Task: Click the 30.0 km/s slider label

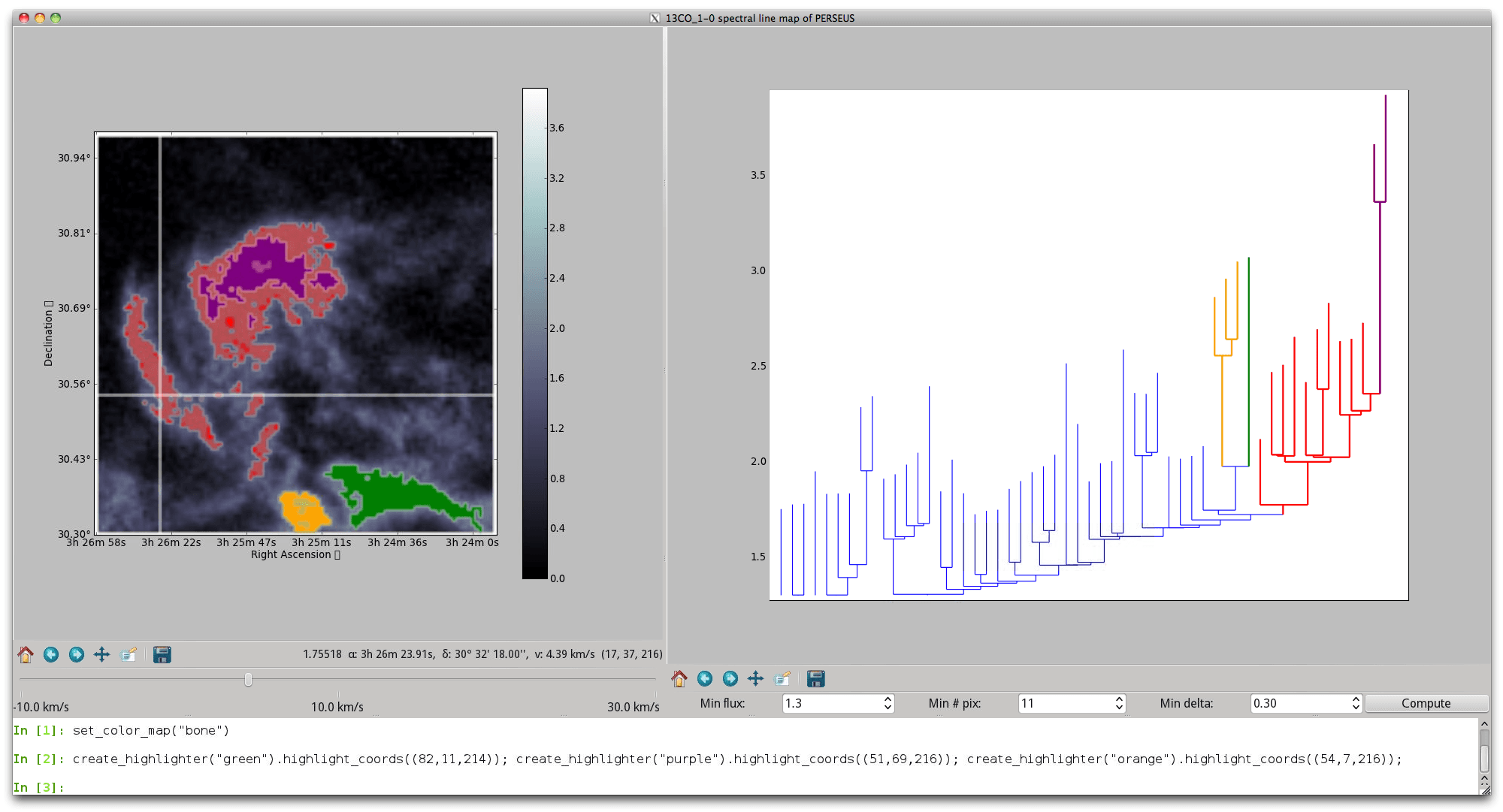Action: [633, 707]
